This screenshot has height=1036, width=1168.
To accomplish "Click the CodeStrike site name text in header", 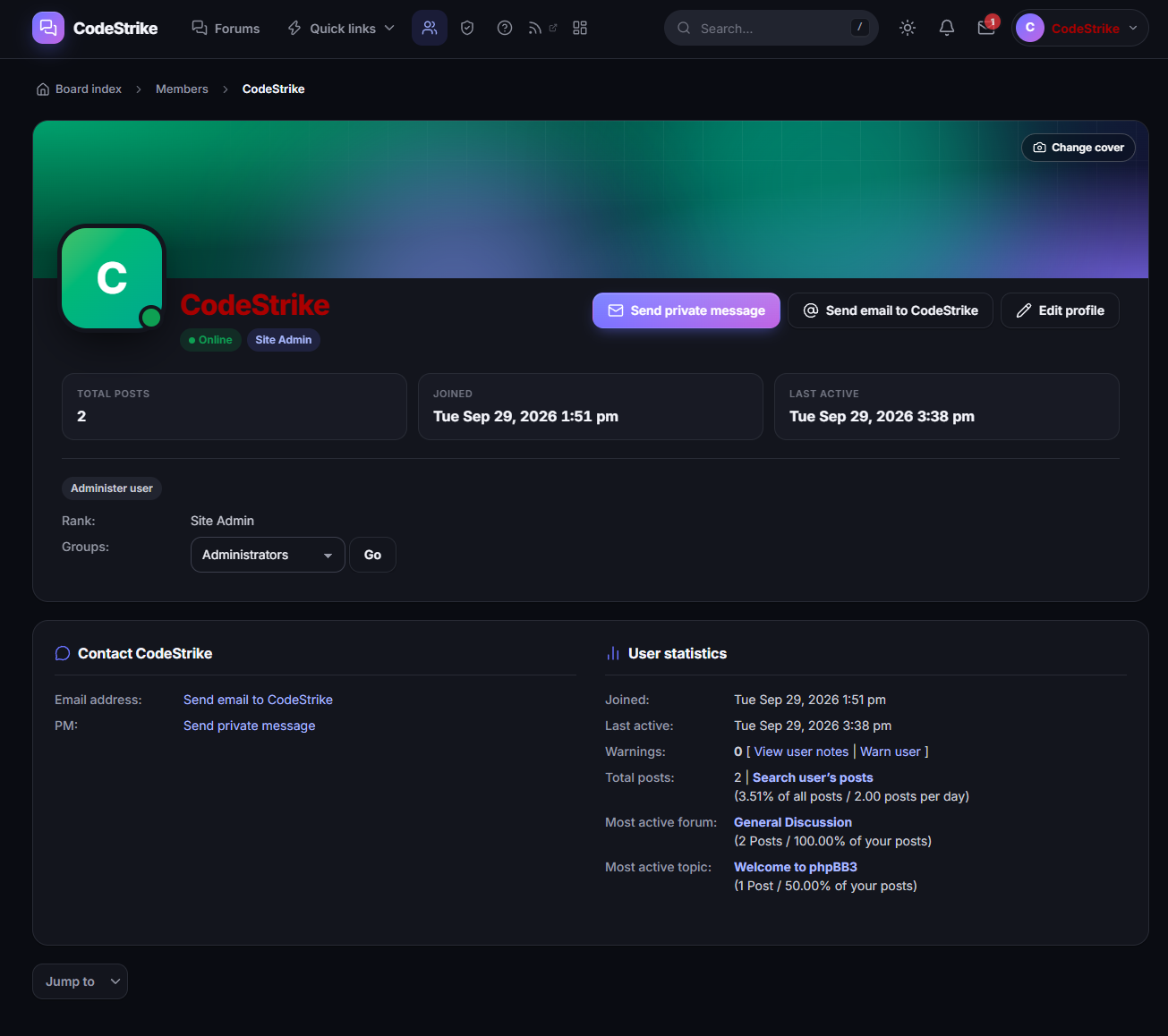I will click(115, 29).
